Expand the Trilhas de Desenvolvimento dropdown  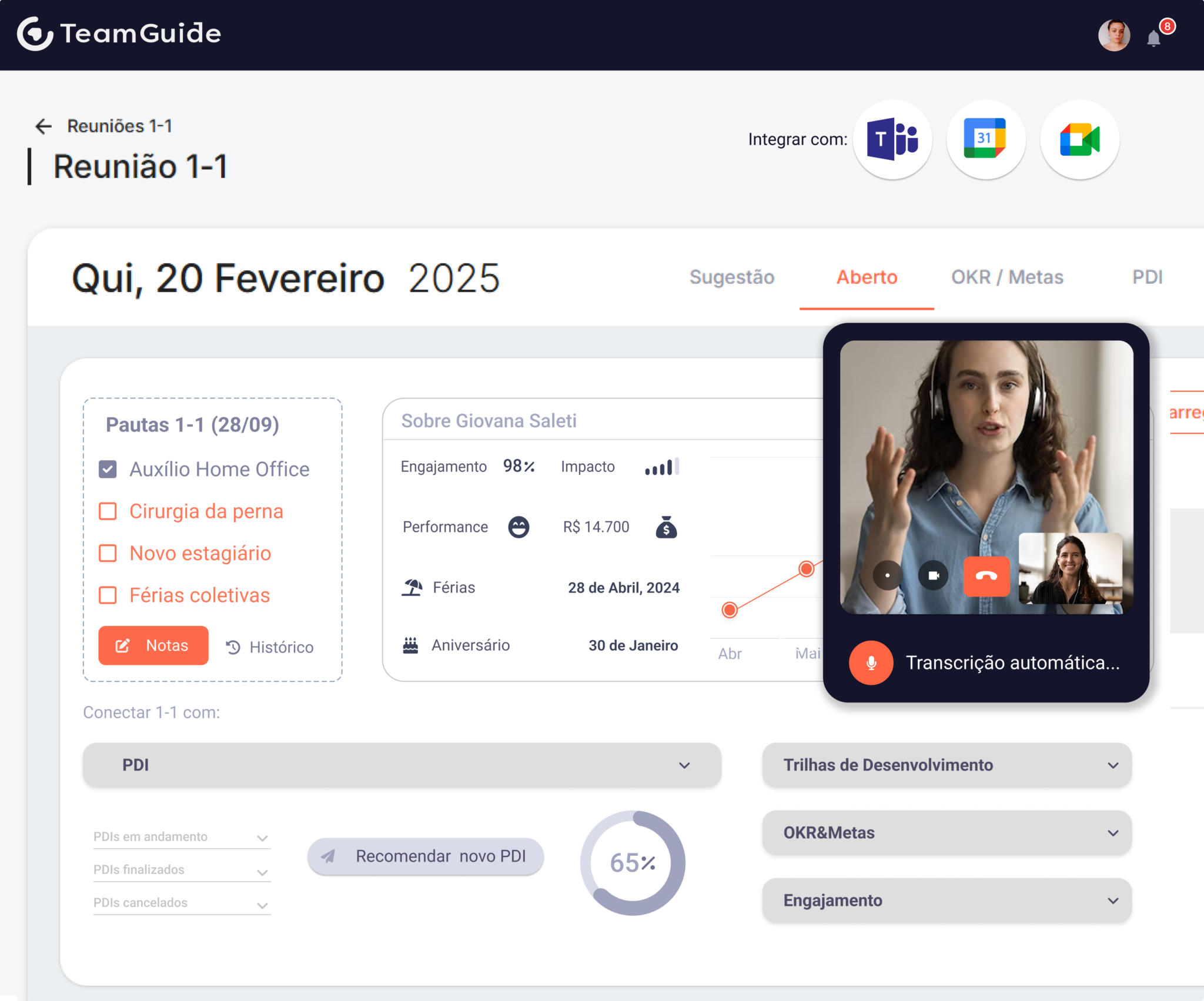(947, 765)
